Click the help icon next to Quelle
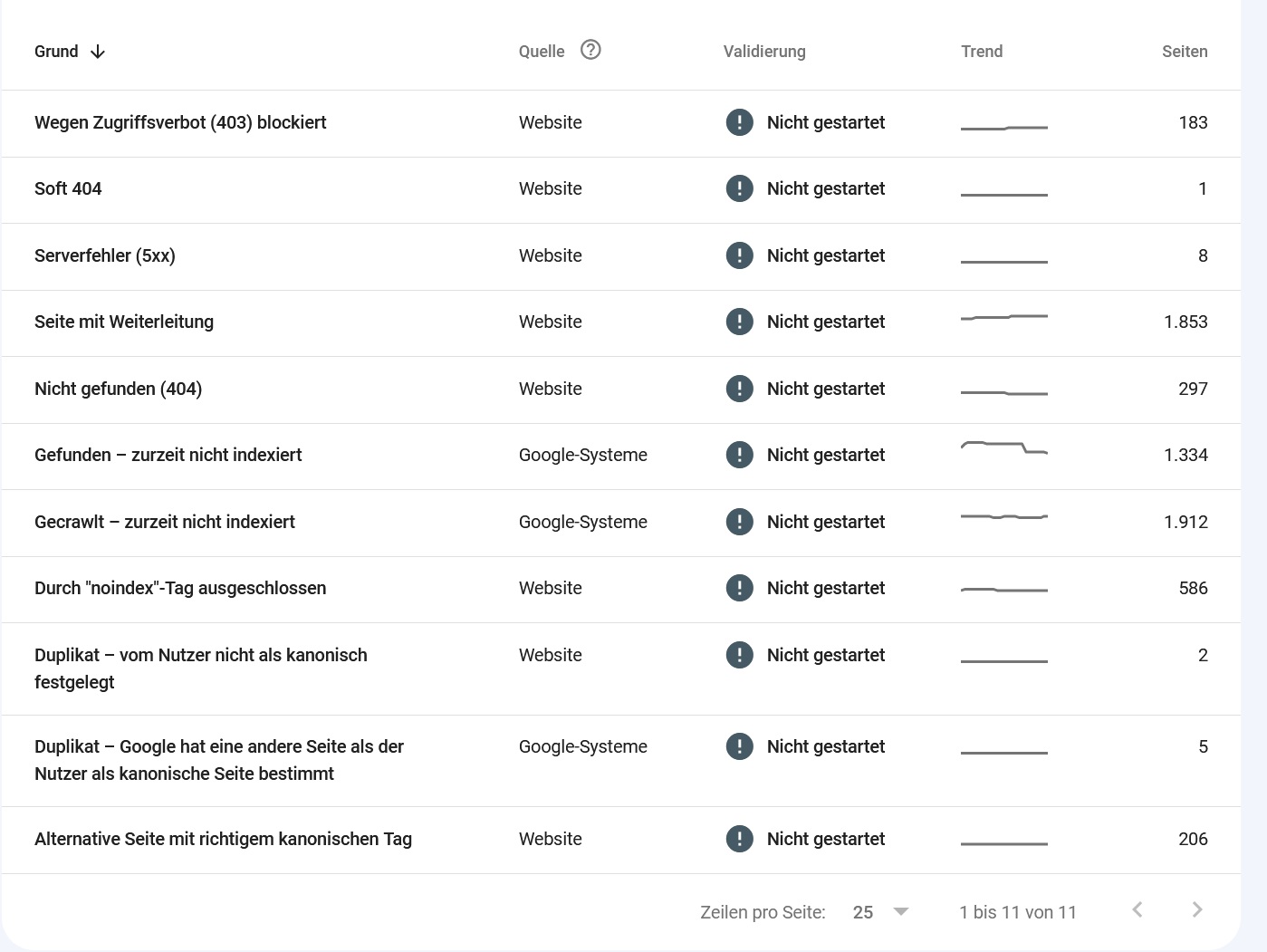The image size is (1267, 952). pos(590,50)
